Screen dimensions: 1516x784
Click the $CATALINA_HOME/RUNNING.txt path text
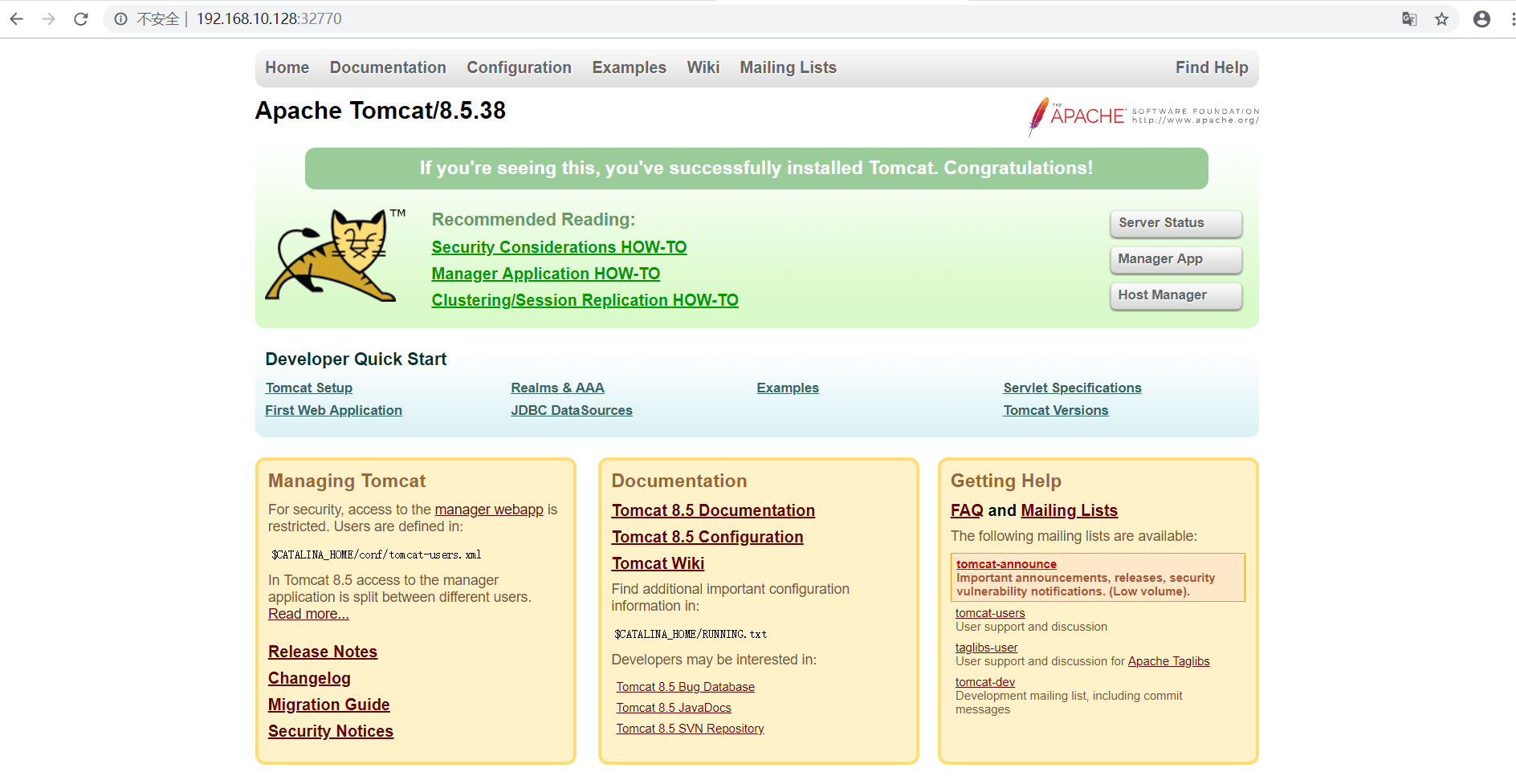pos(691,634)
